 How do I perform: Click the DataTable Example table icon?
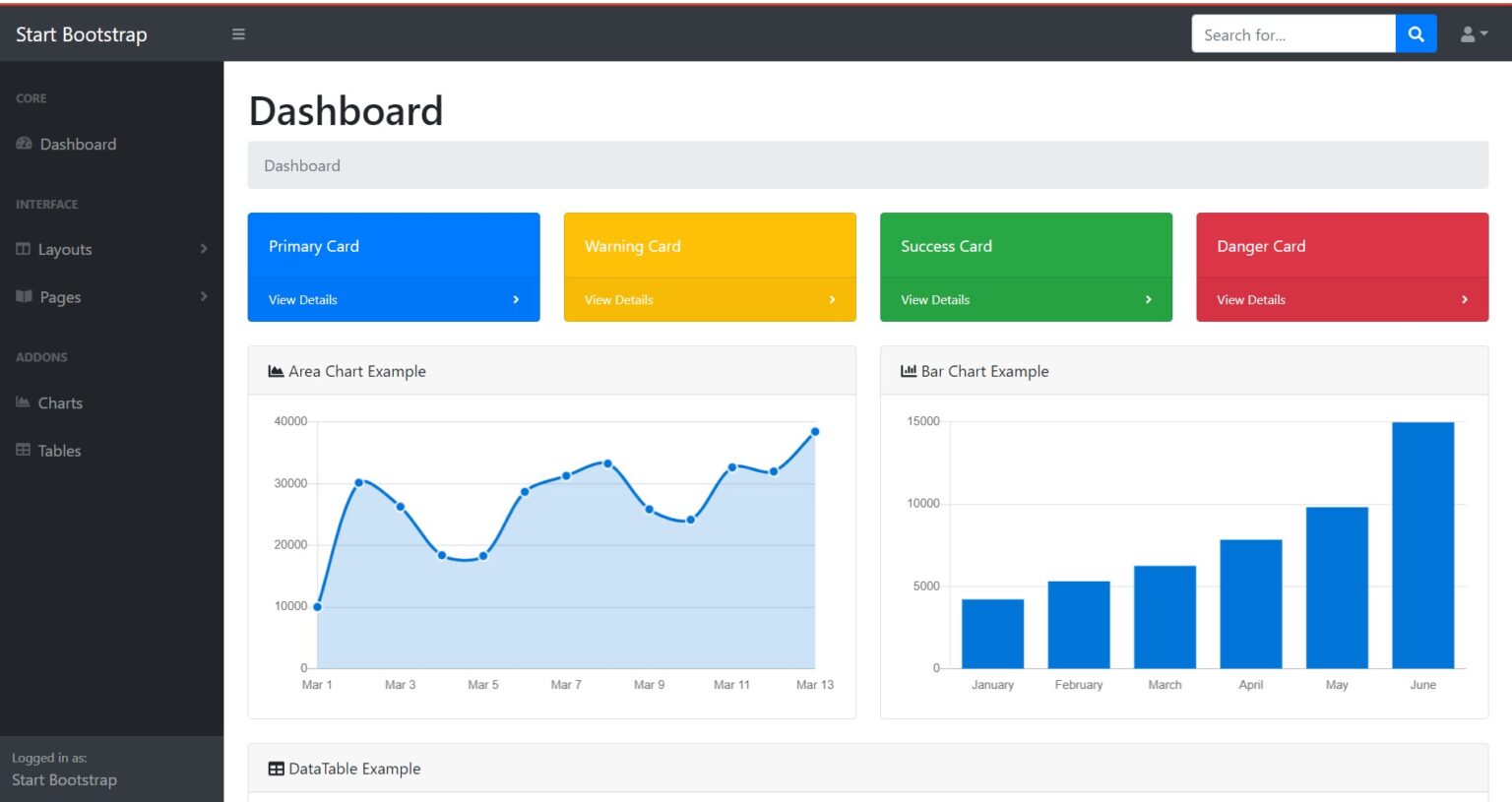point(276,768)
